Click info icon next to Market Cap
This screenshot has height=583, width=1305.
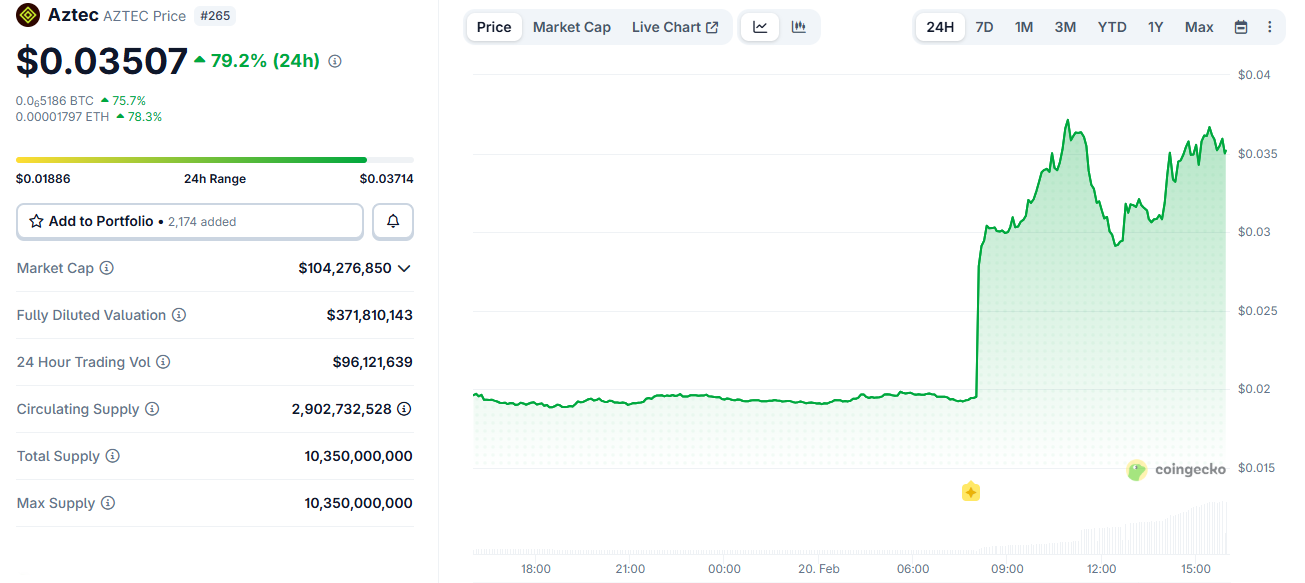107,268
